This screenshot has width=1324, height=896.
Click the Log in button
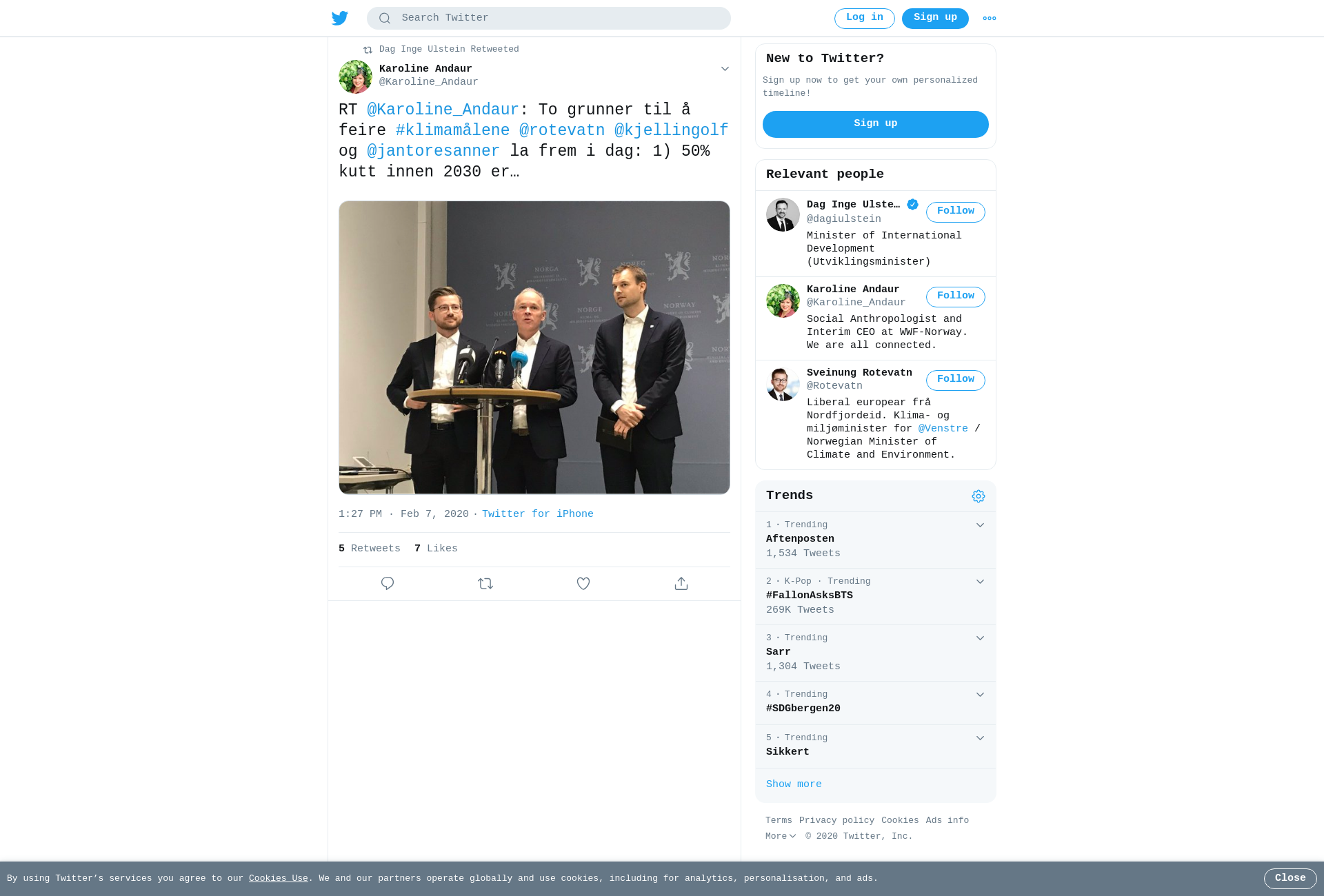tap(865, 19)
